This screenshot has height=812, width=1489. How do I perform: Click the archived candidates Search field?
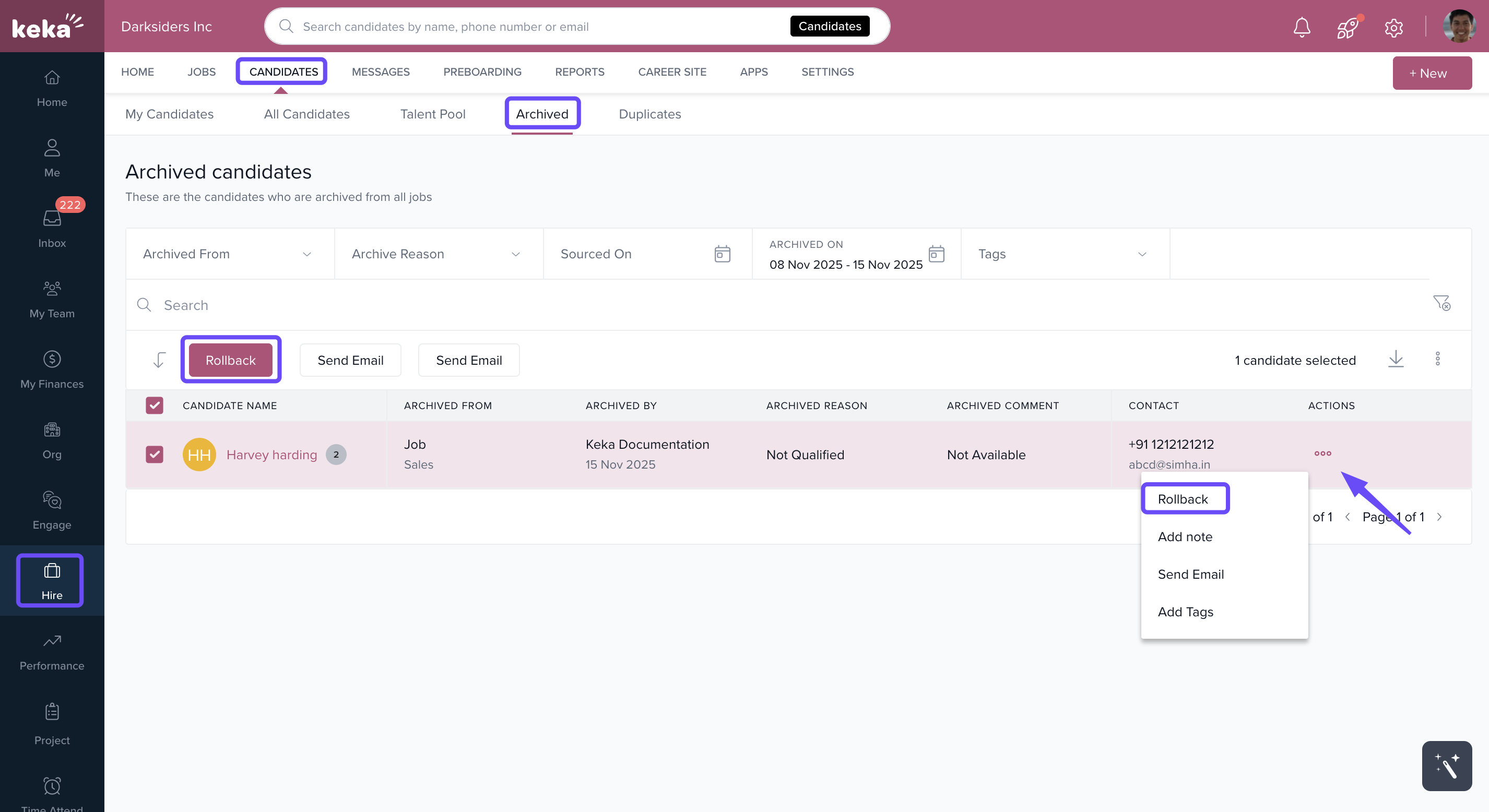coord(751,305)
